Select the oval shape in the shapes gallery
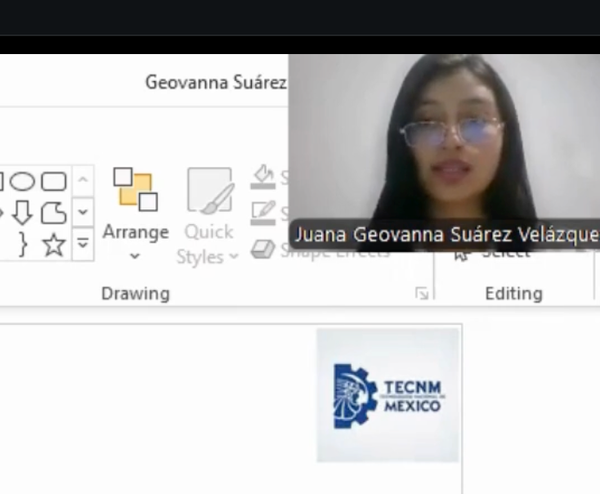 pyautogui.click(x=22, y=181)
